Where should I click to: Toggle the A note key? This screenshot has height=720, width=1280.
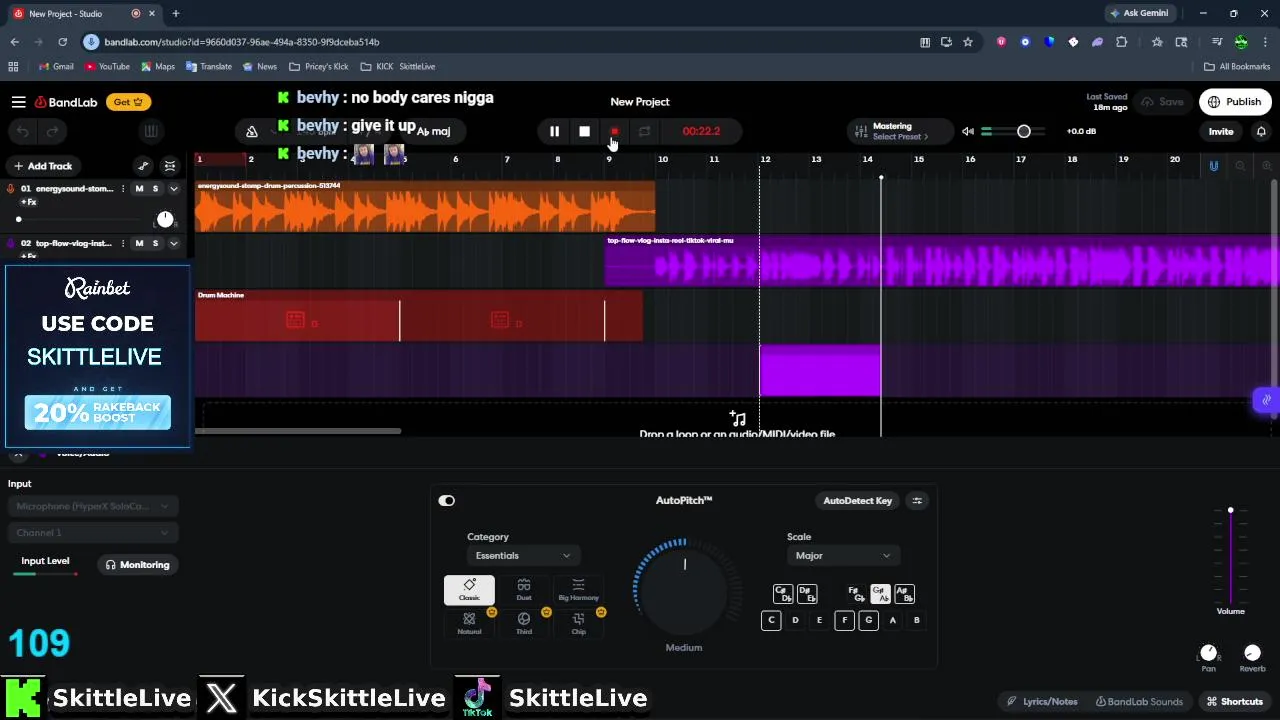click(x=893, y=620)
